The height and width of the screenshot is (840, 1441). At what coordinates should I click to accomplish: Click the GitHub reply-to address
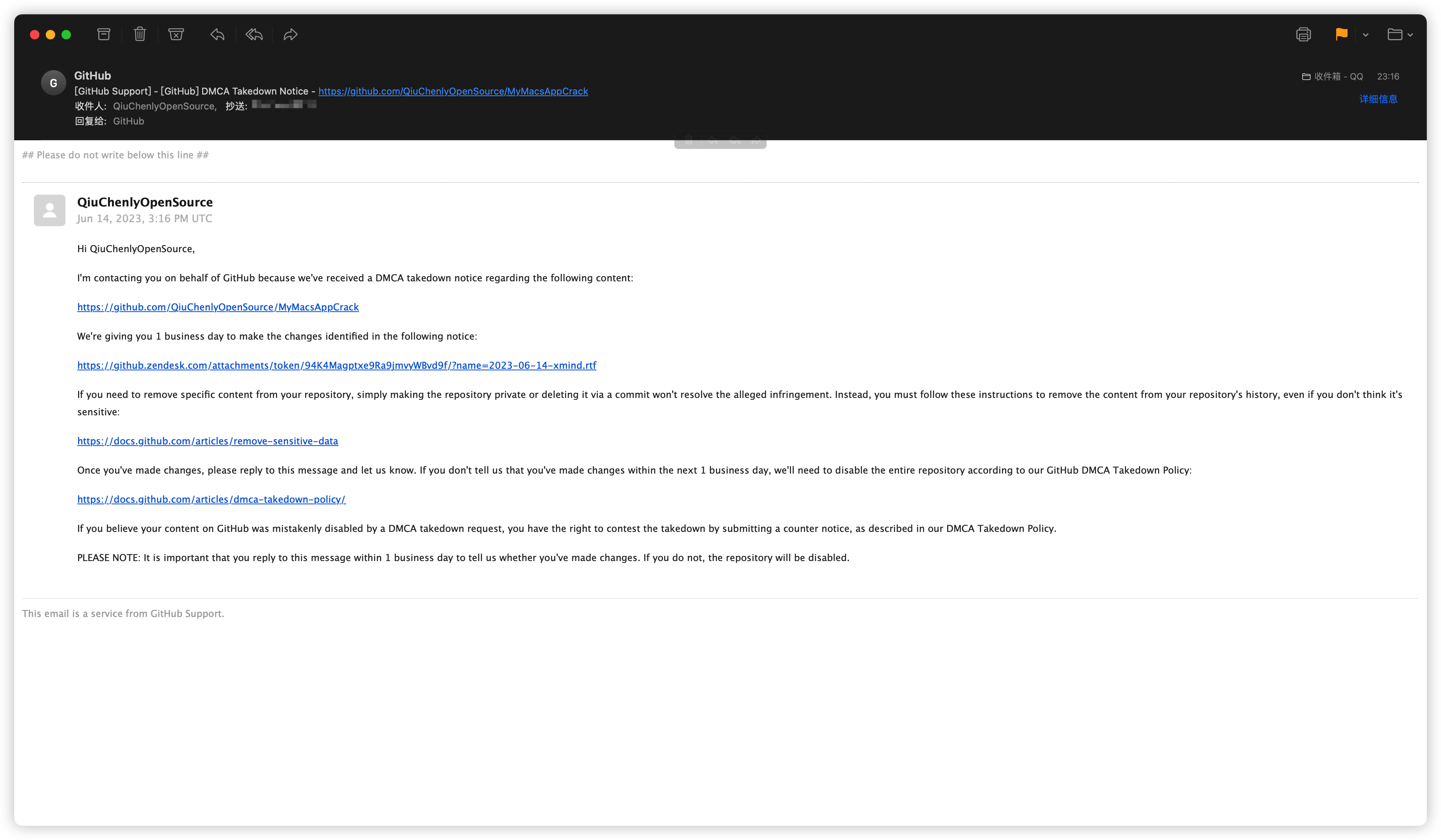[128, 121]
